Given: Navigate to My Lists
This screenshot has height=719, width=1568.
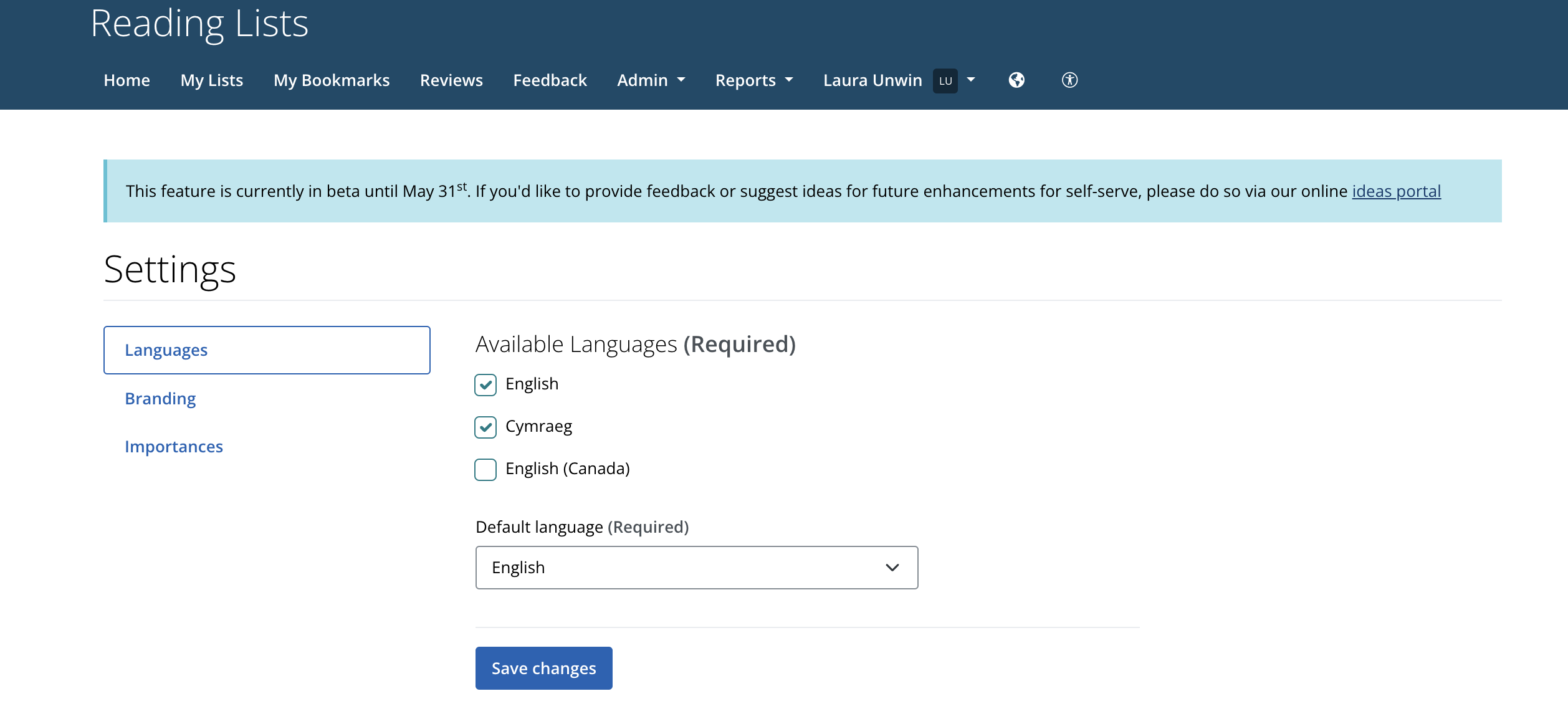Looking at the screenshot, I should click(211, 80).
